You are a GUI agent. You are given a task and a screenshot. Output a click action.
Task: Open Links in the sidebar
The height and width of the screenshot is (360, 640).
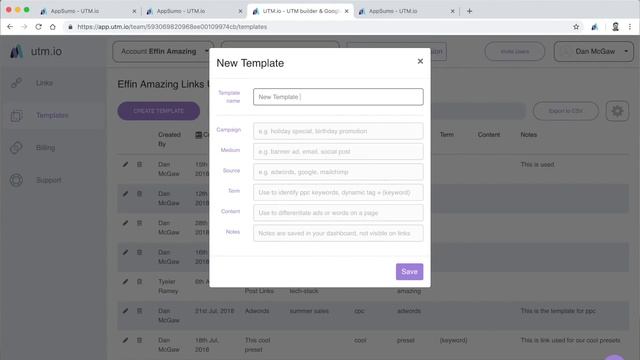pos(44,83)
